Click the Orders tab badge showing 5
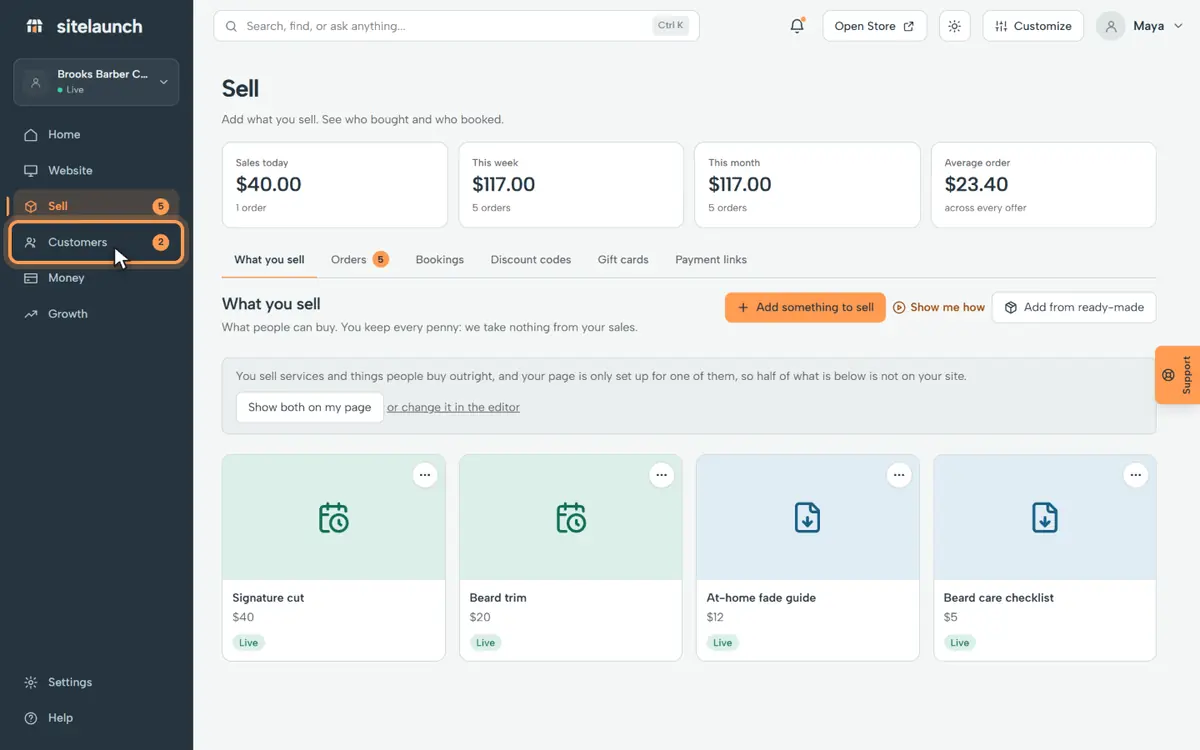Image resolution: width=1200 pixels, height=750 pixels. click(x=380, y=259)
